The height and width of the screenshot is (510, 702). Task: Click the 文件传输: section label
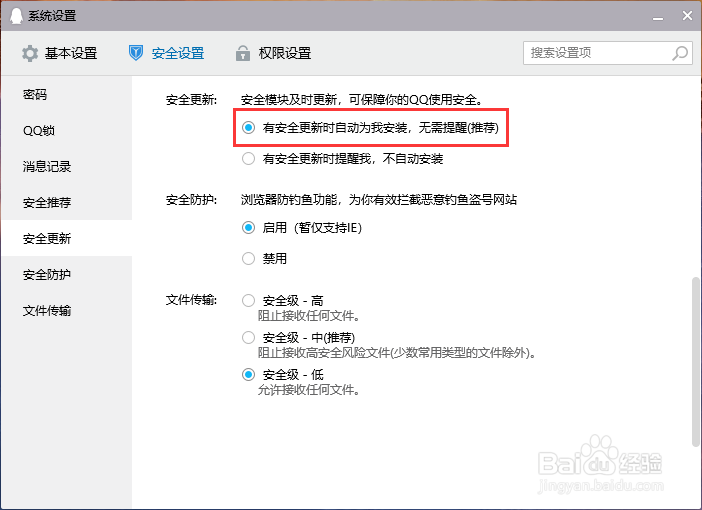tap(191, 300)
